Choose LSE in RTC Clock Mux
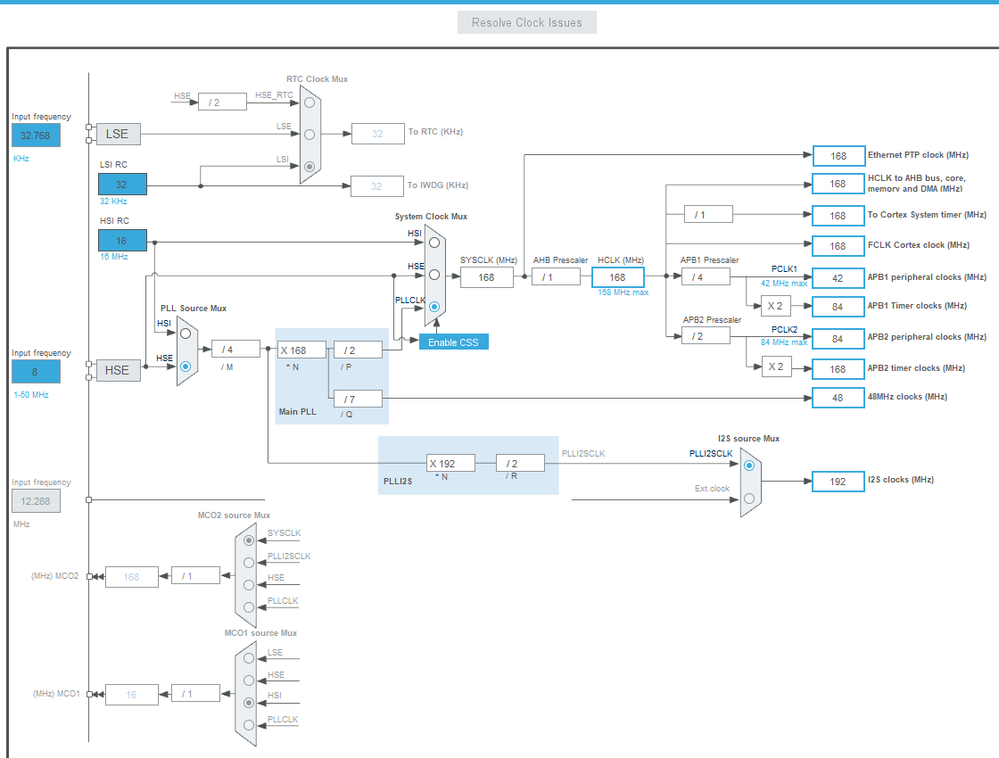Viewport: 999px width, 758px height. tap(309, 134)
